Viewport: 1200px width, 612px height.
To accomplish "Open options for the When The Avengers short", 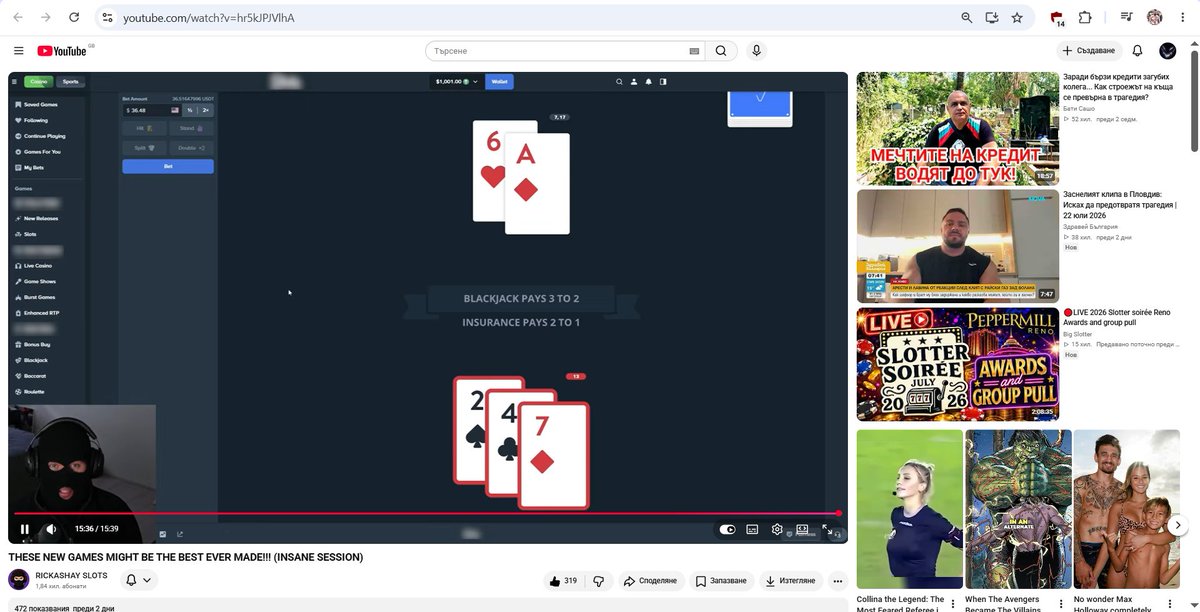I will [1062, 604].
